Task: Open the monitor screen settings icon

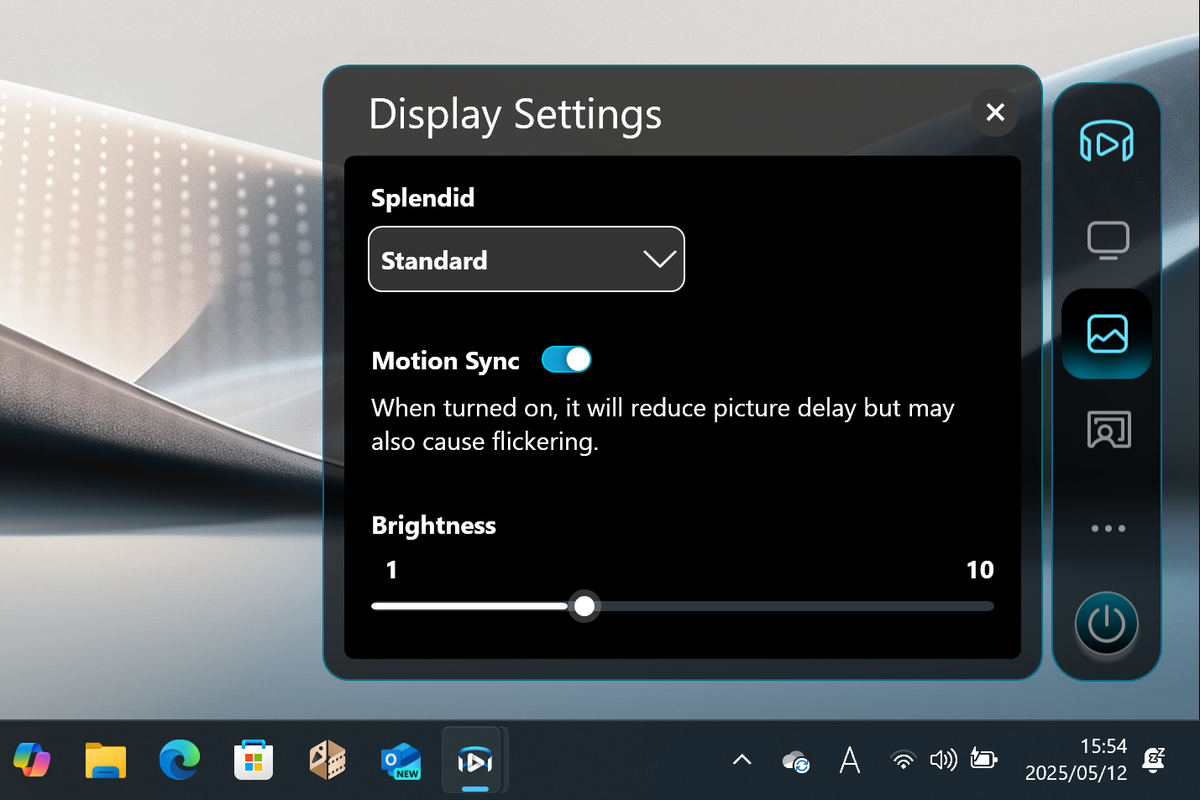Action: point(1107,240)
